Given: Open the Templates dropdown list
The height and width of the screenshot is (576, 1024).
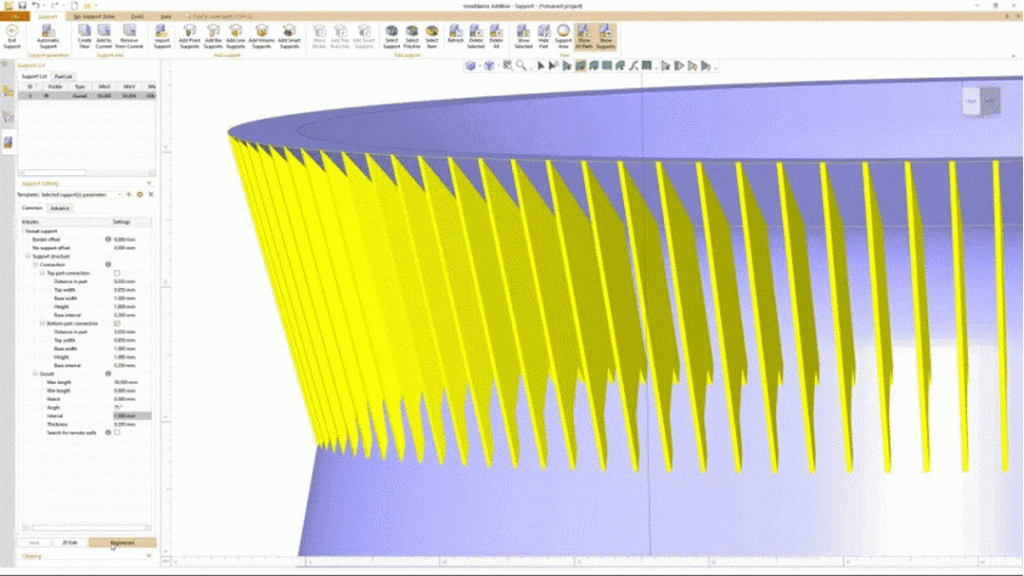Looking at the screenshot, I should coord(122,194).
